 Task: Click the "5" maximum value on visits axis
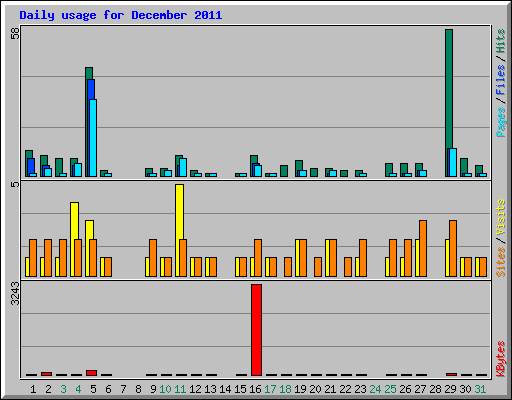click(x=15, y=184)
